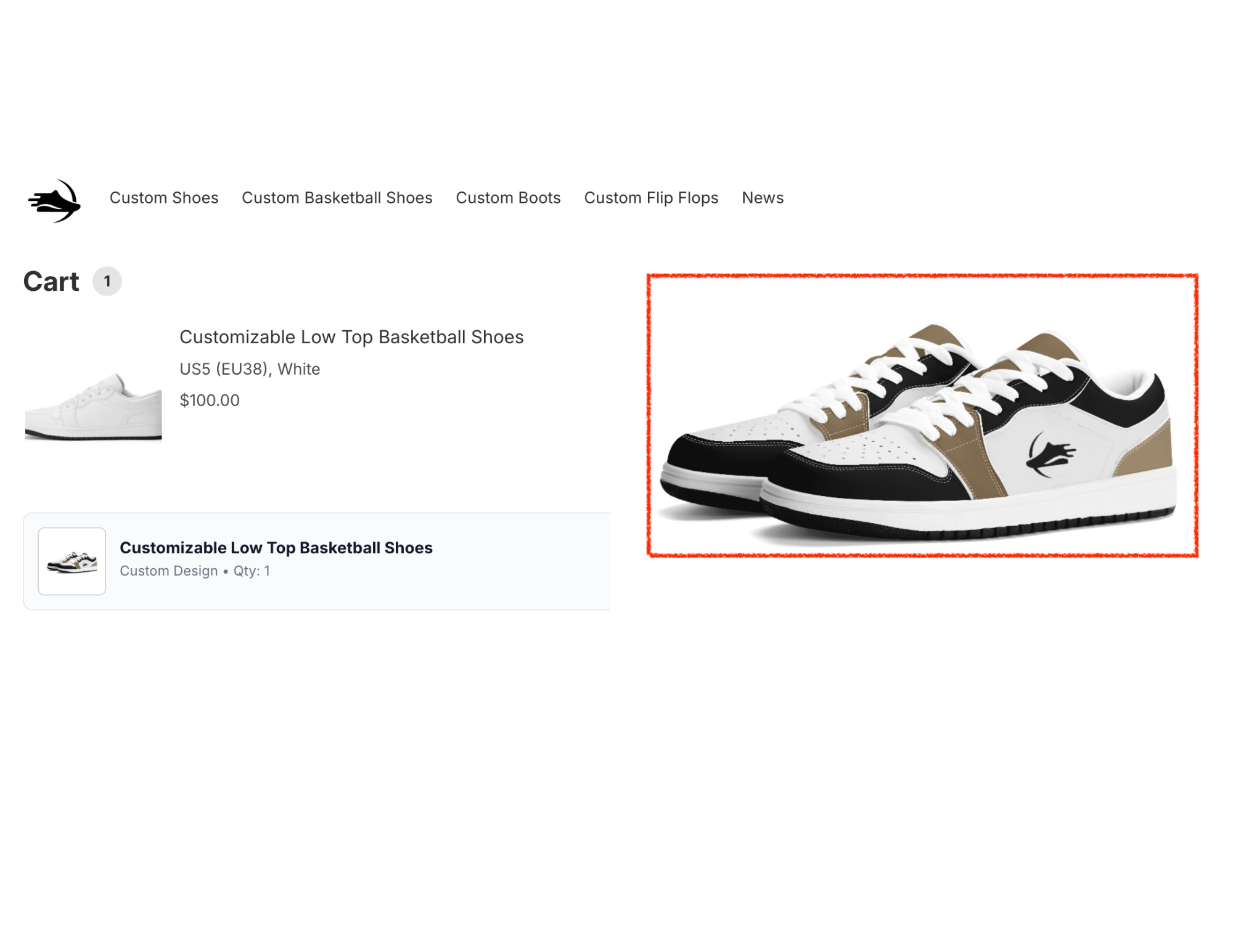Open the non-bold Customizable Low Top product title
The width and height of the screenshot is (1233, 952).
[351, 337]
